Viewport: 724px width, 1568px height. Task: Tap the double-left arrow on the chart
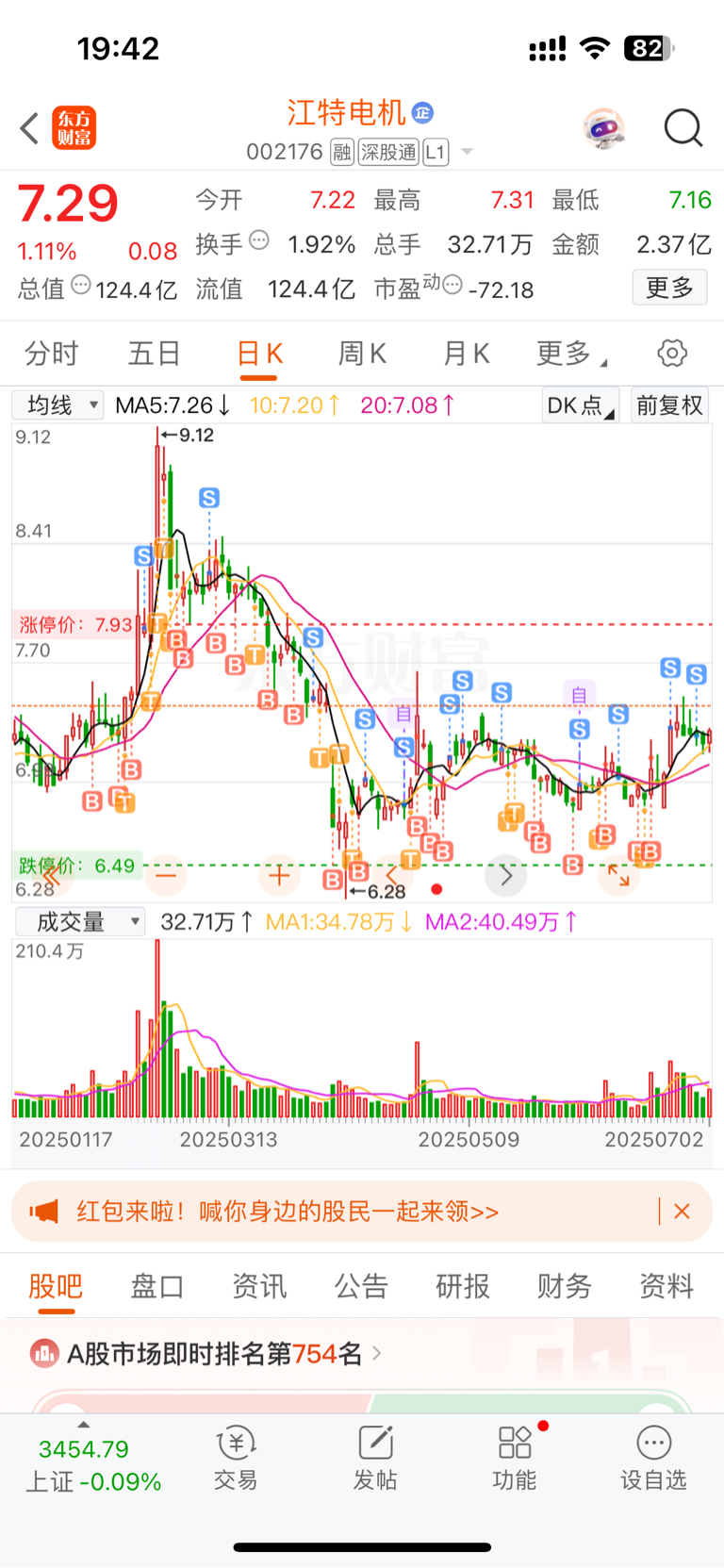click(50, 877)
